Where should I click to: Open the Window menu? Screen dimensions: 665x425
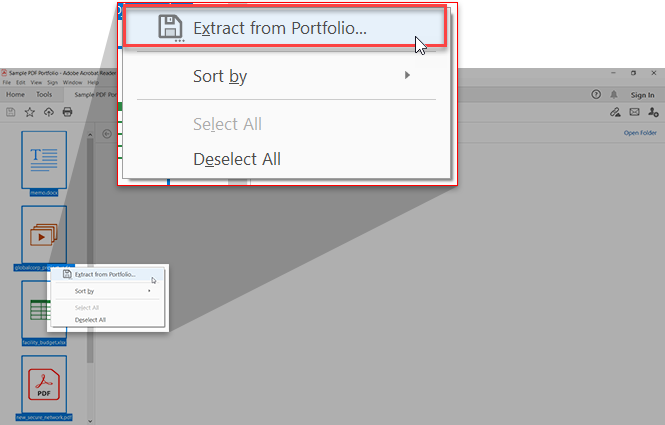pos(73,82)
